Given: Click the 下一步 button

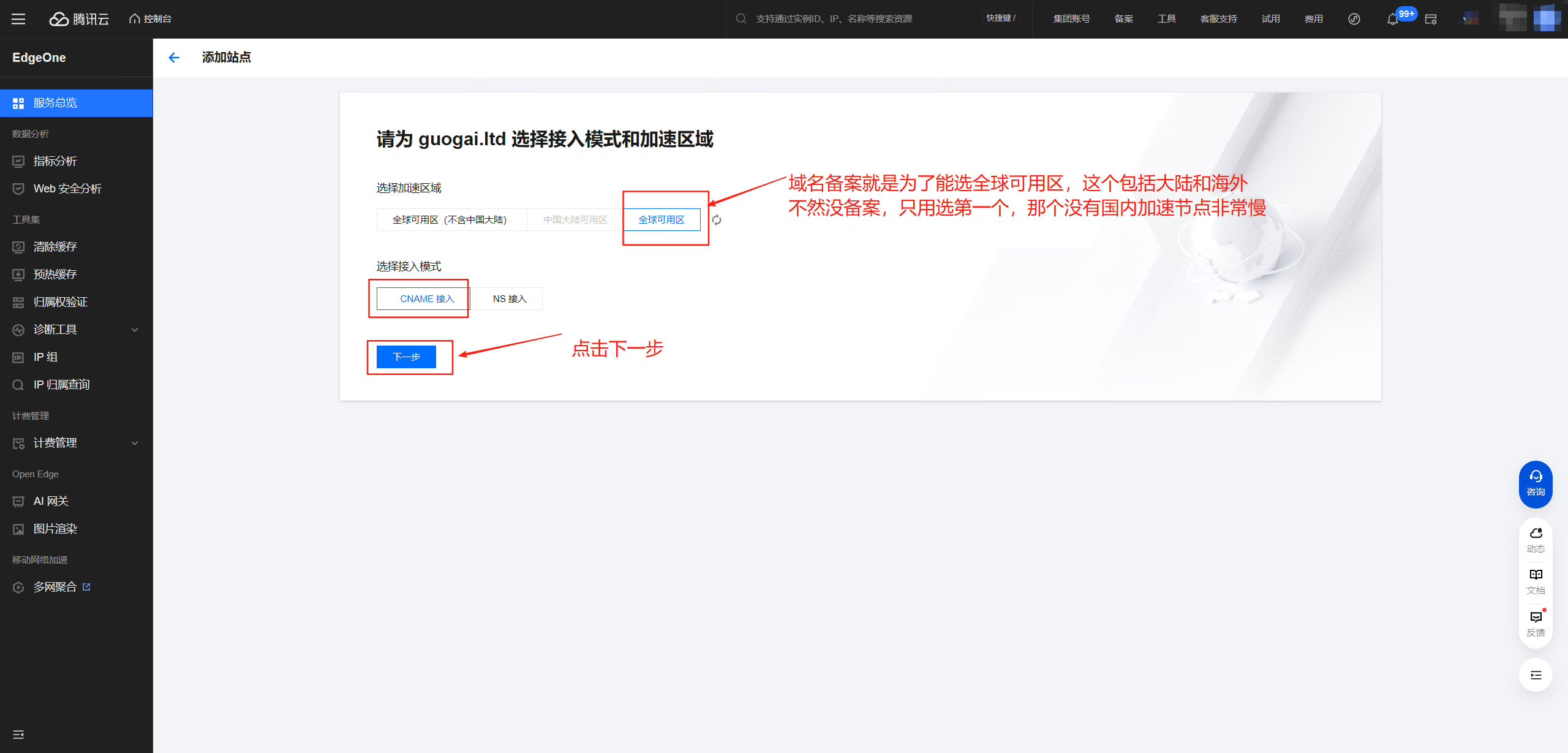Looking at the screenshot, I should (x=406, y=357).
